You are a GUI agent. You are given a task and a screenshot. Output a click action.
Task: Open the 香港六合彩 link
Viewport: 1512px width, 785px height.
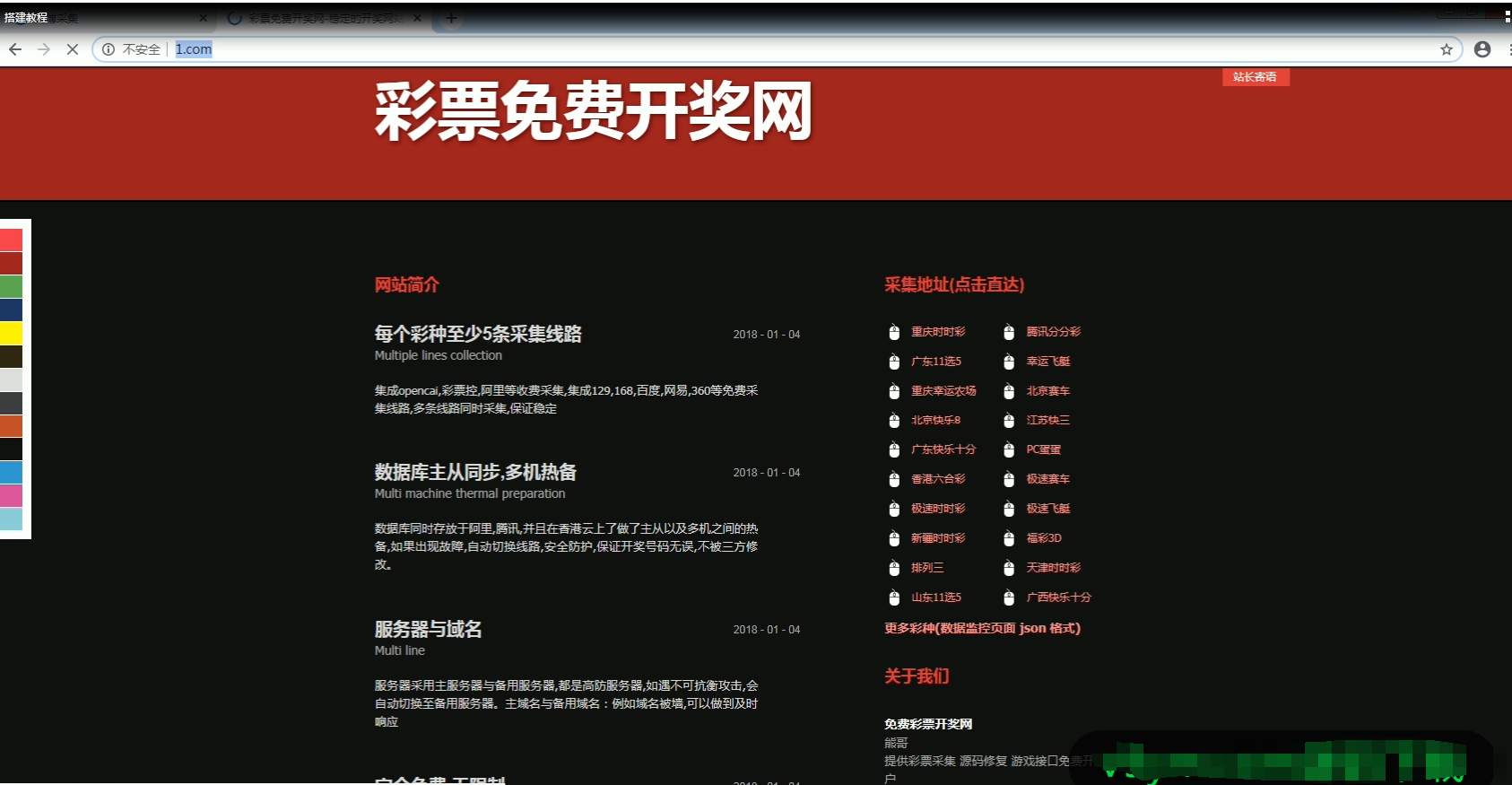pyautogui.click(x=938, y=479)
